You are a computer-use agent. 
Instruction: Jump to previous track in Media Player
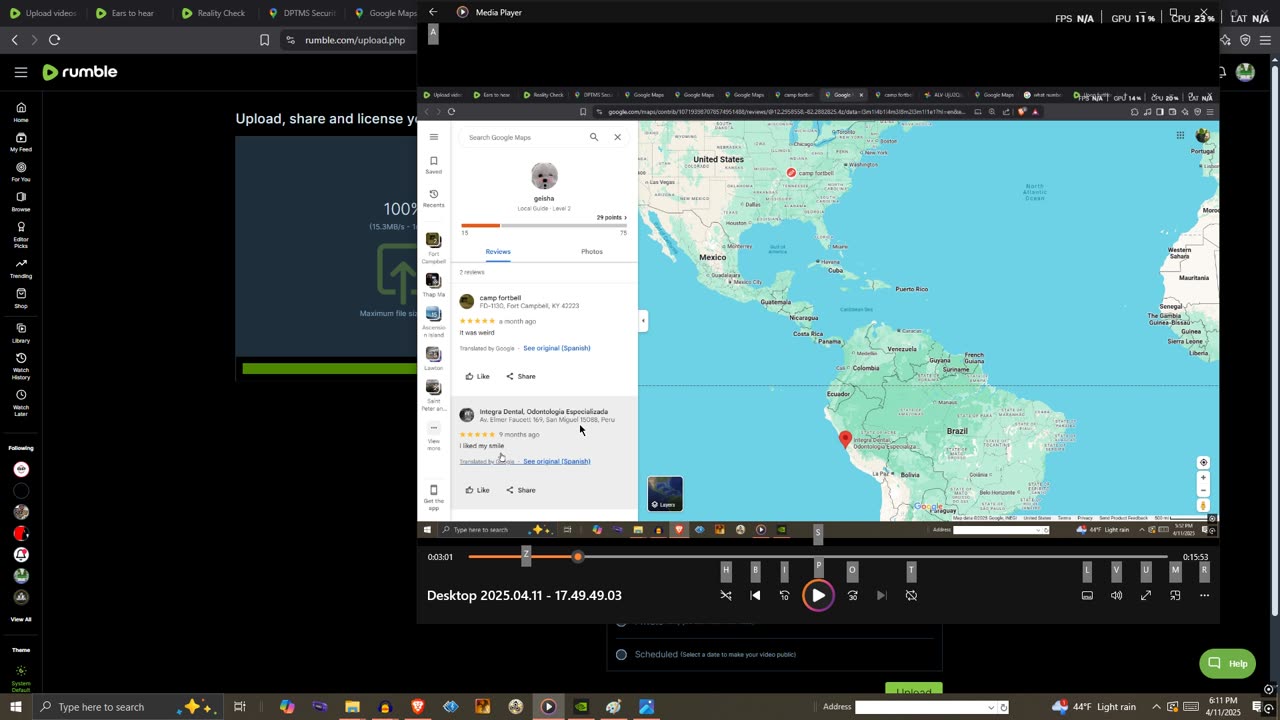pyautogui.click(x=755, y=595)
